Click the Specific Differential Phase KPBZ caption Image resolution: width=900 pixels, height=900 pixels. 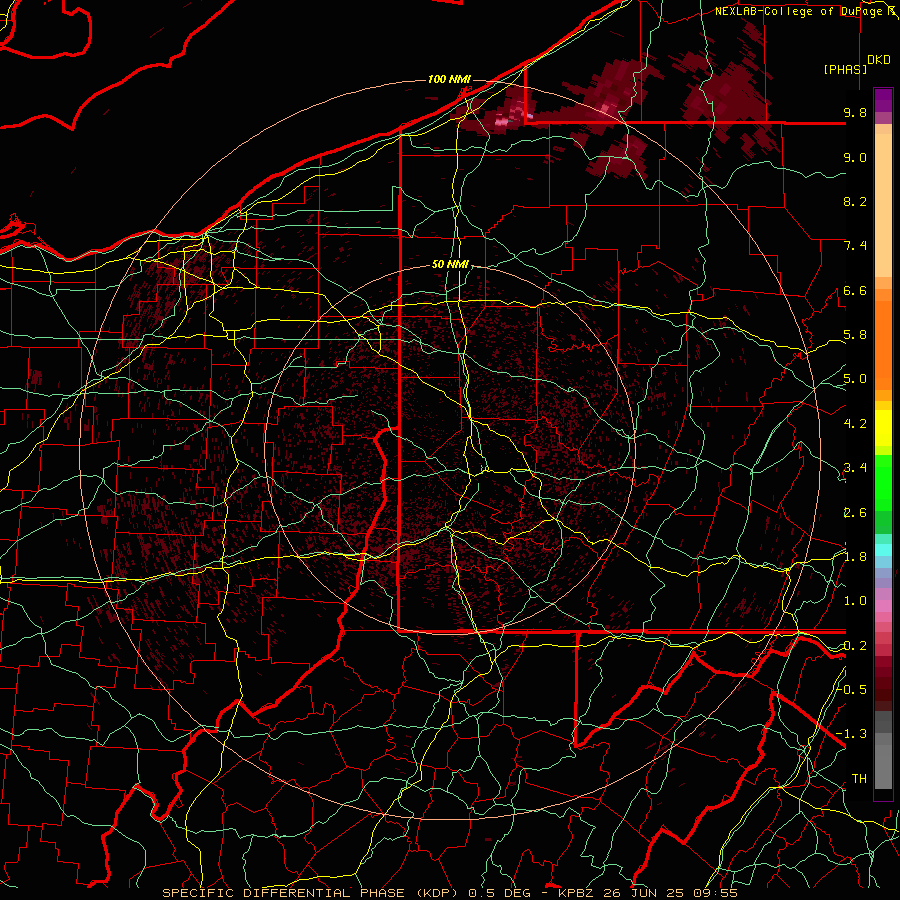click(x=449, y=893)
